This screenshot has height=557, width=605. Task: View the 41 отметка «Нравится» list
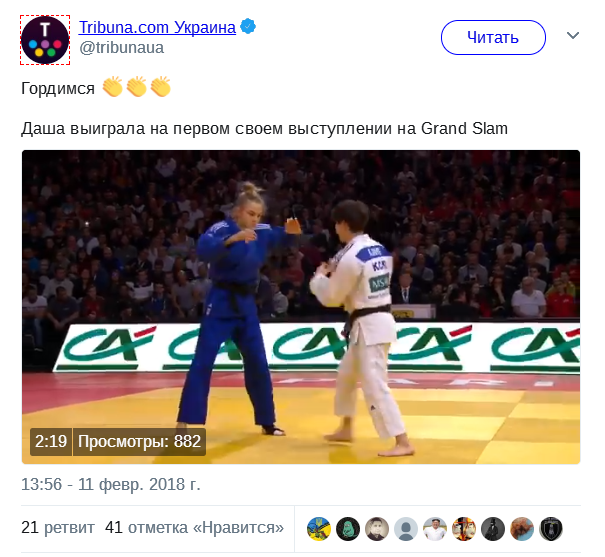194,527
